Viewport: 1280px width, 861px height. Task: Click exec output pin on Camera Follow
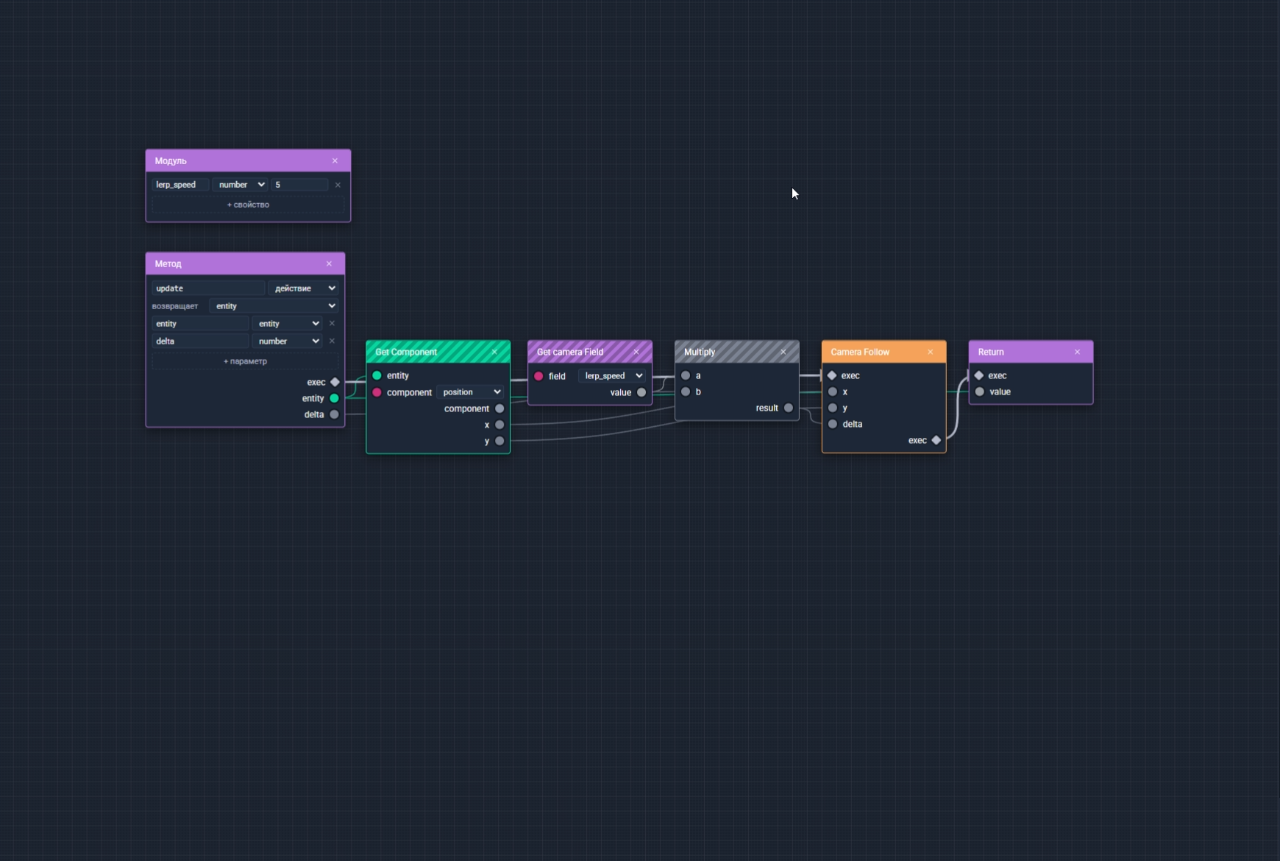point(936,440)
